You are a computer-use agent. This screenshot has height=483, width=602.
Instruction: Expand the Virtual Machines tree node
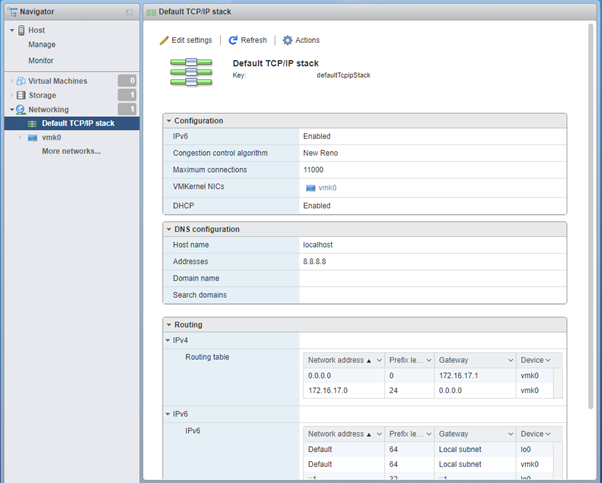[x=12, y=81]
